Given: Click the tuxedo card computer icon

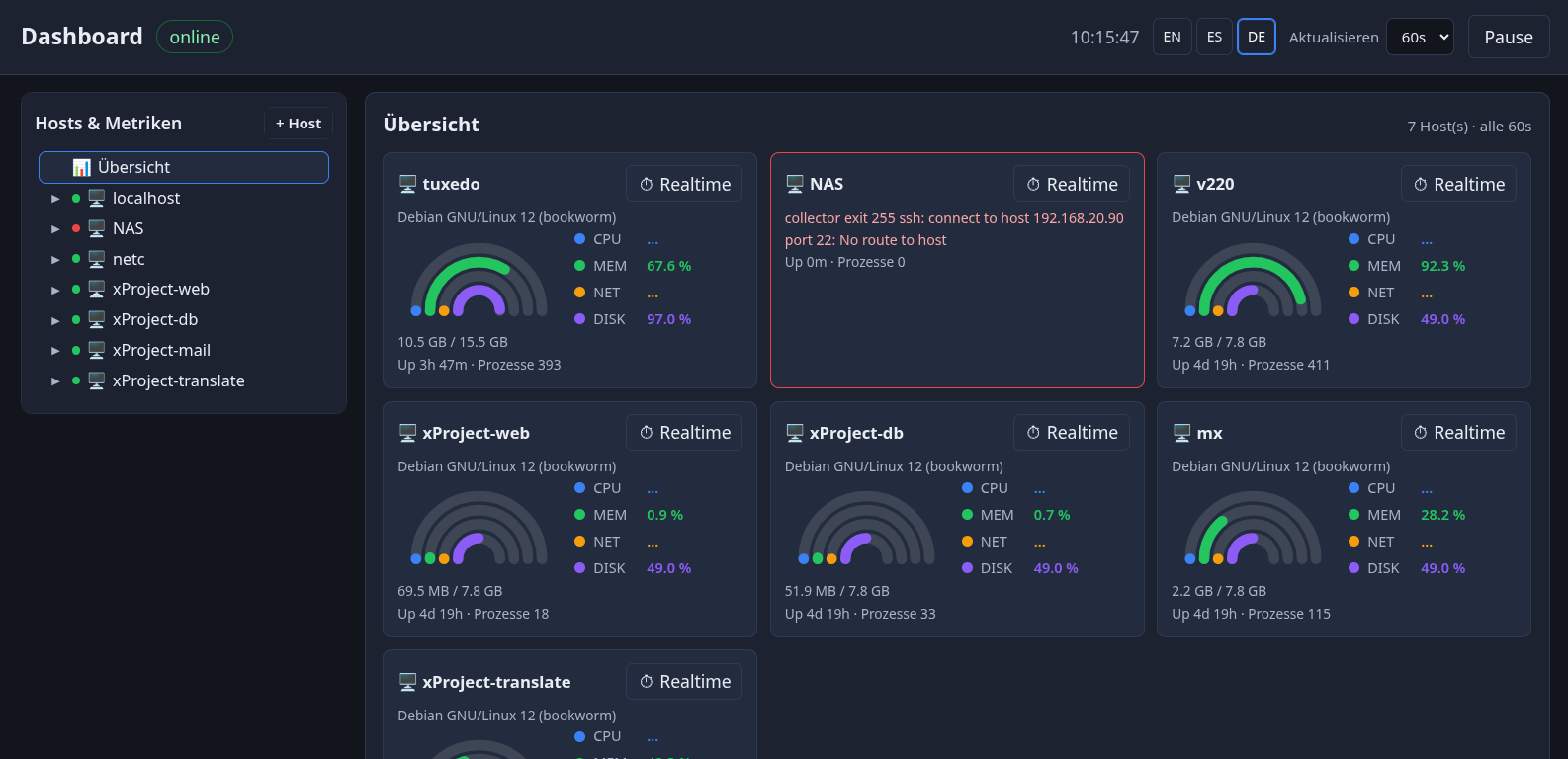Looking at the screenshot, I should [x=407, y=184].
